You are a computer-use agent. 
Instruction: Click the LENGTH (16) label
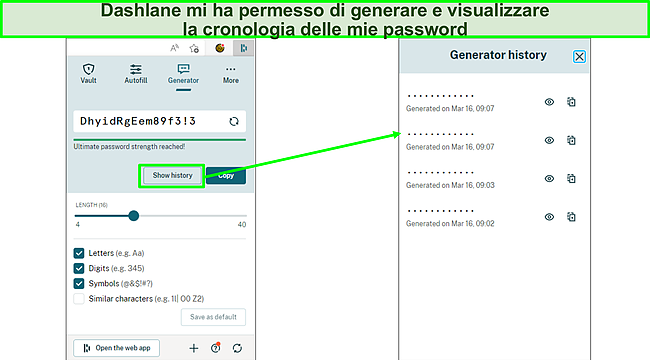[92, 205]
